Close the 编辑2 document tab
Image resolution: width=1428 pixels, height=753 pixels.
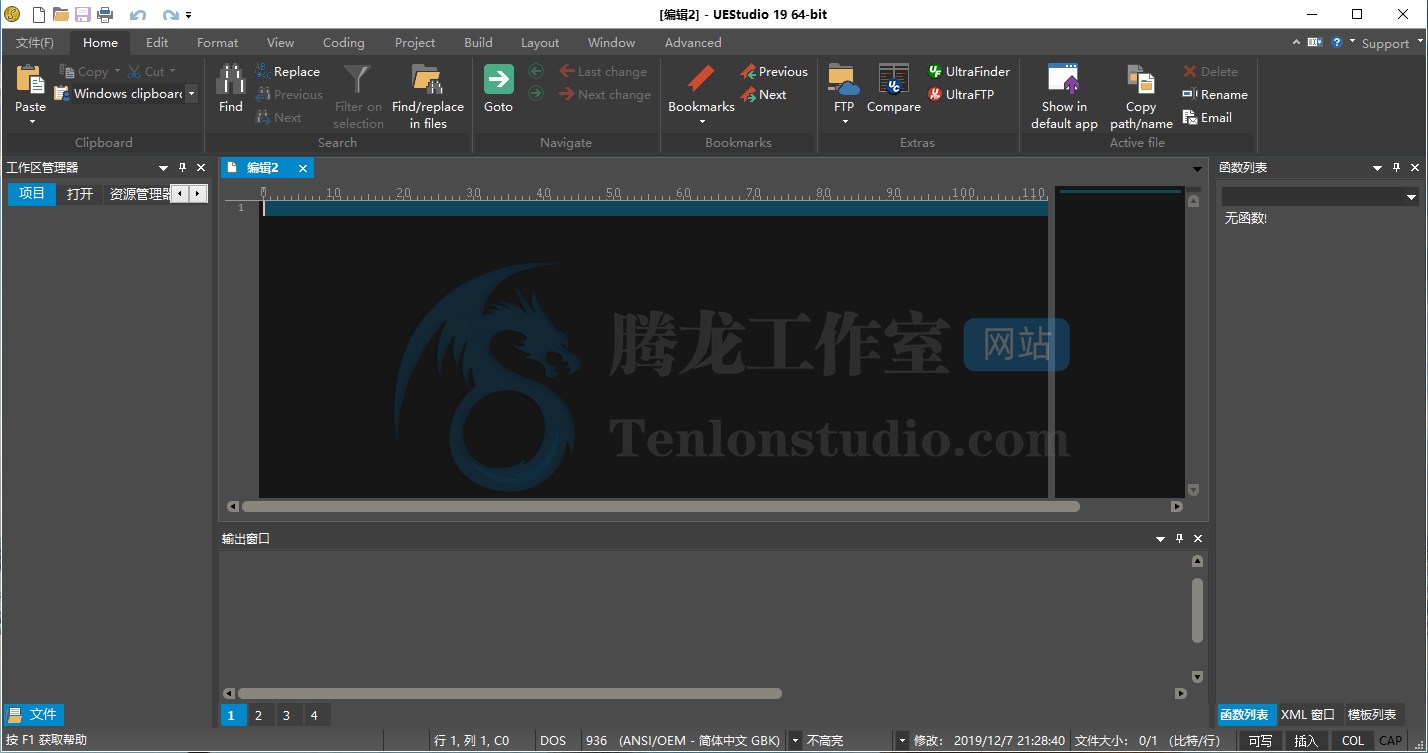point(303,169)
